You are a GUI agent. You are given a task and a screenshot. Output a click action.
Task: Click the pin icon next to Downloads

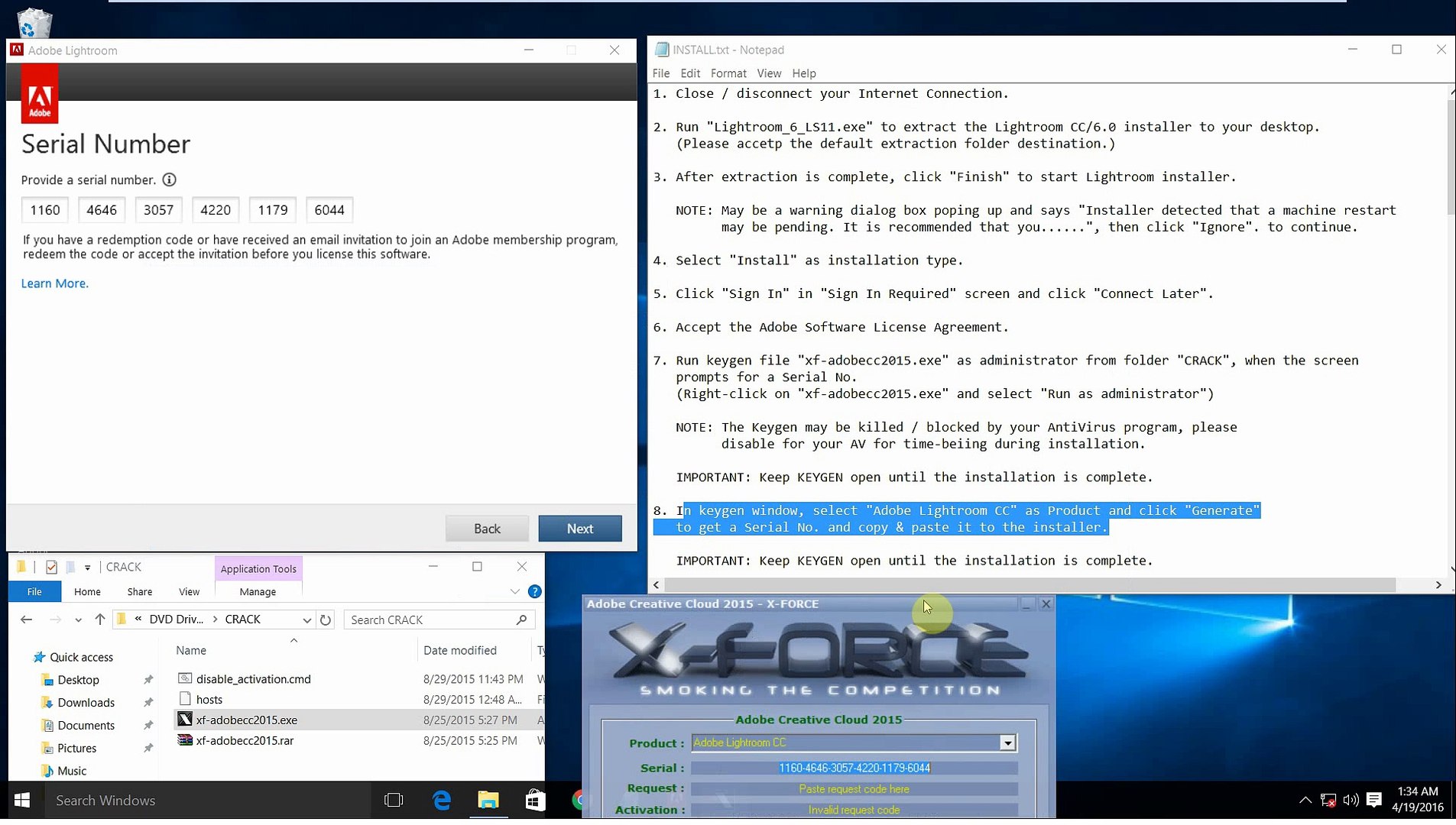(148, 703)
